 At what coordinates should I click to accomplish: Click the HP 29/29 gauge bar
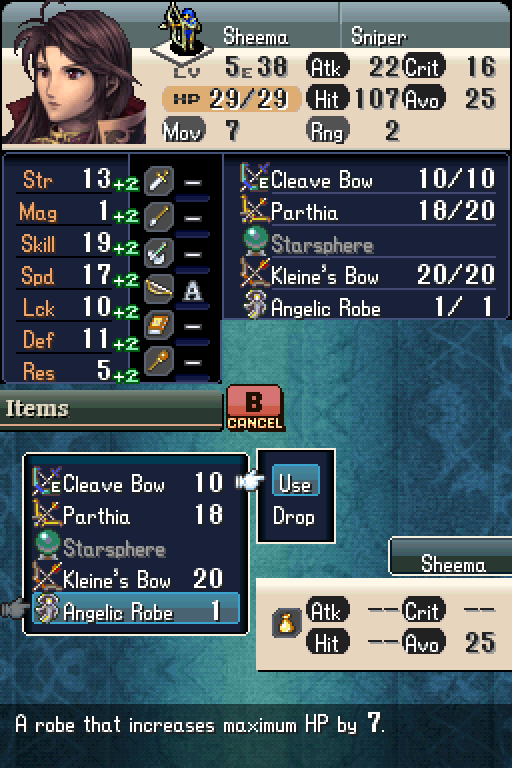(x=231, y=99)
